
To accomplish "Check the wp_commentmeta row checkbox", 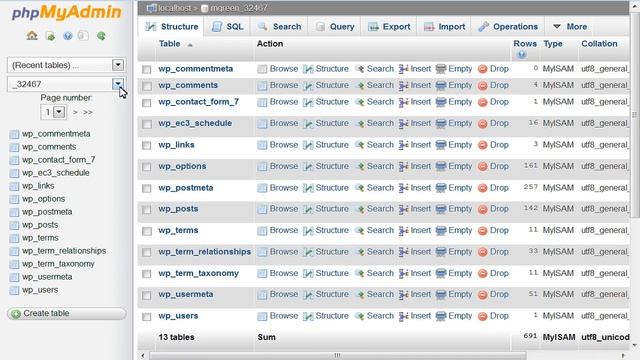I will click(147, 70).
